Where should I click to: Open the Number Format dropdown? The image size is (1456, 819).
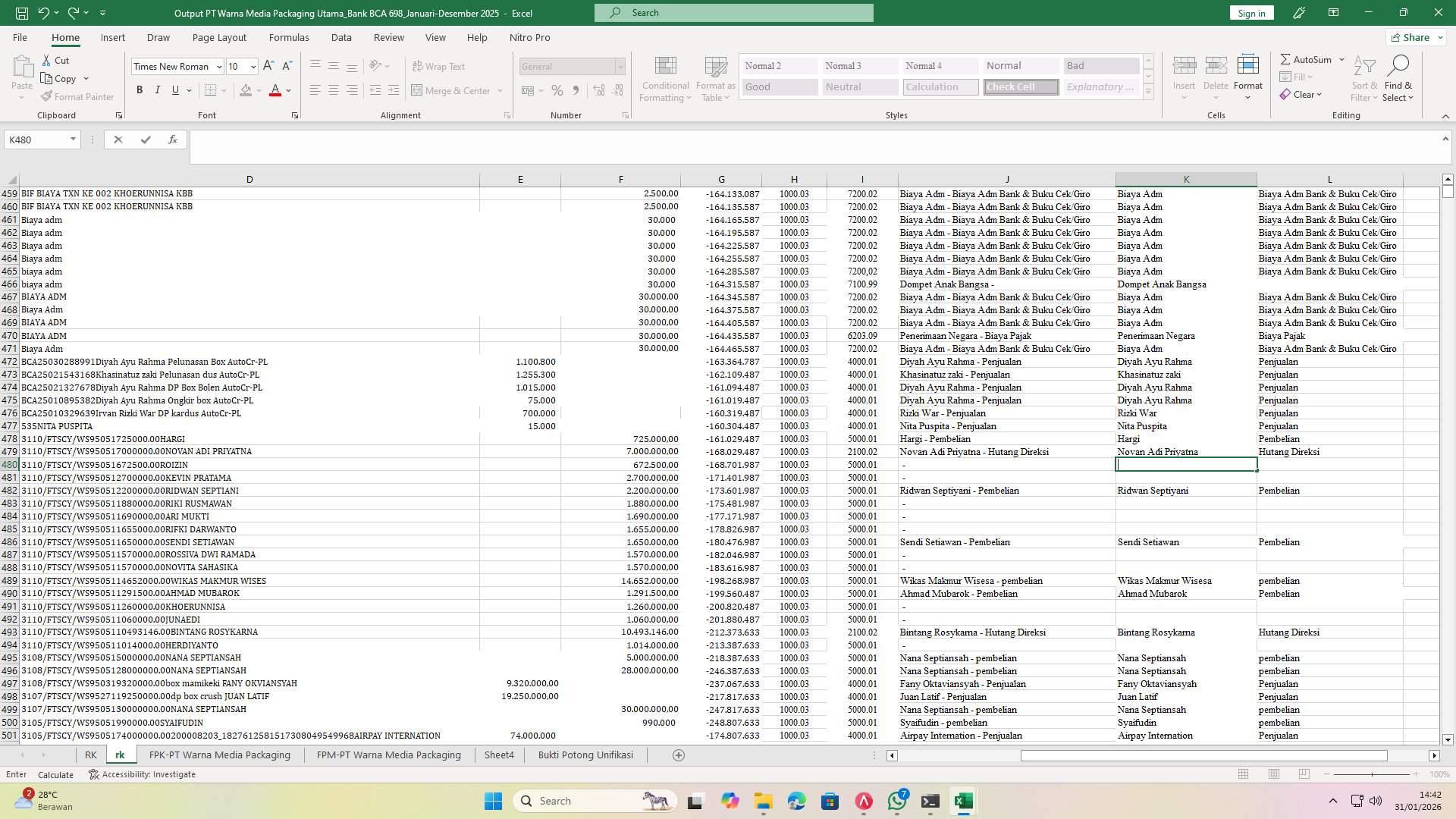click(620, 67)
